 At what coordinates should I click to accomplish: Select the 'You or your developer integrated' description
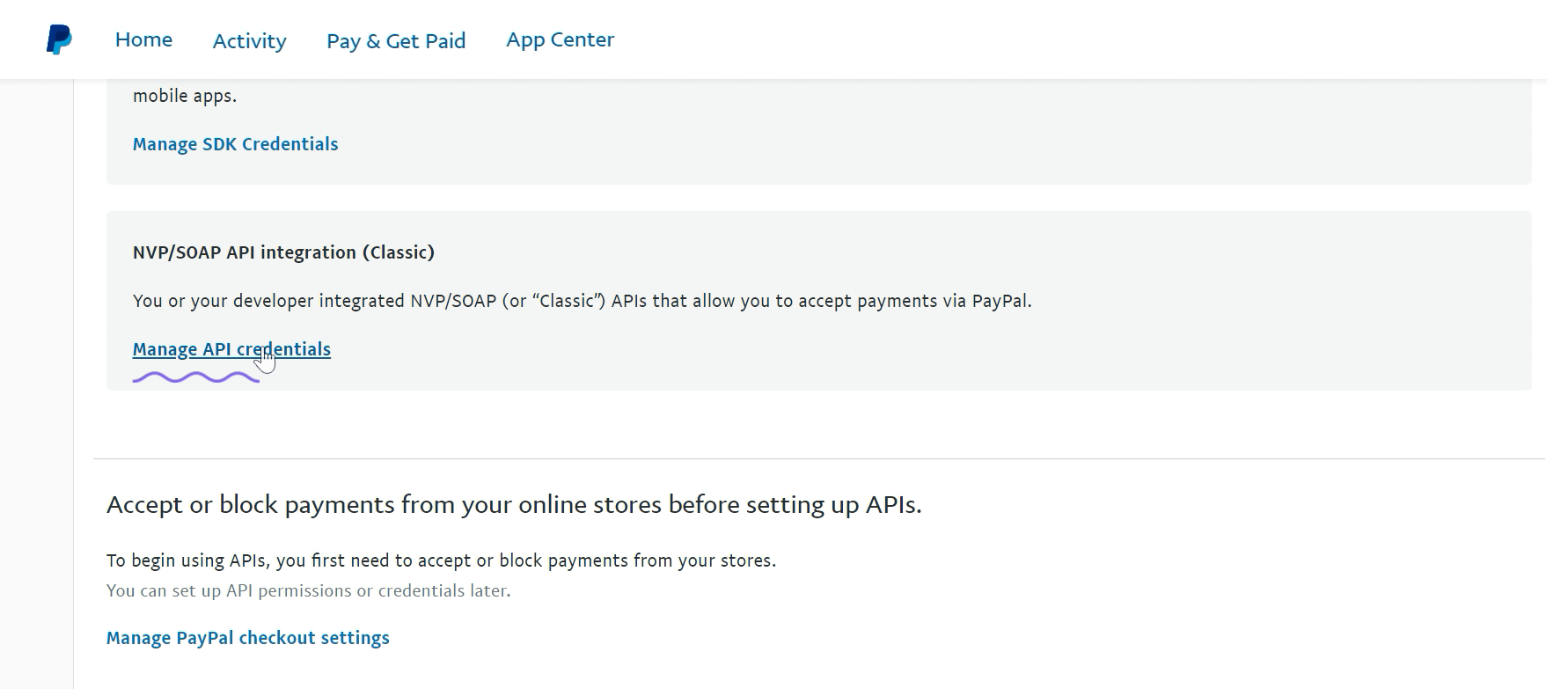click(582, 301)
